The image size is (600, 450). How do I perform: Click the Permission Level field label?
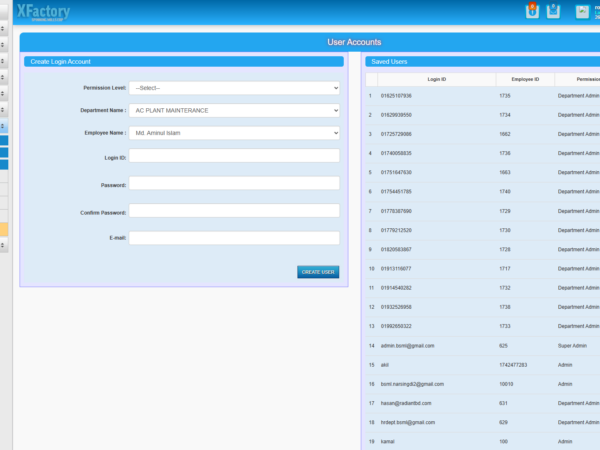[104, 88]
